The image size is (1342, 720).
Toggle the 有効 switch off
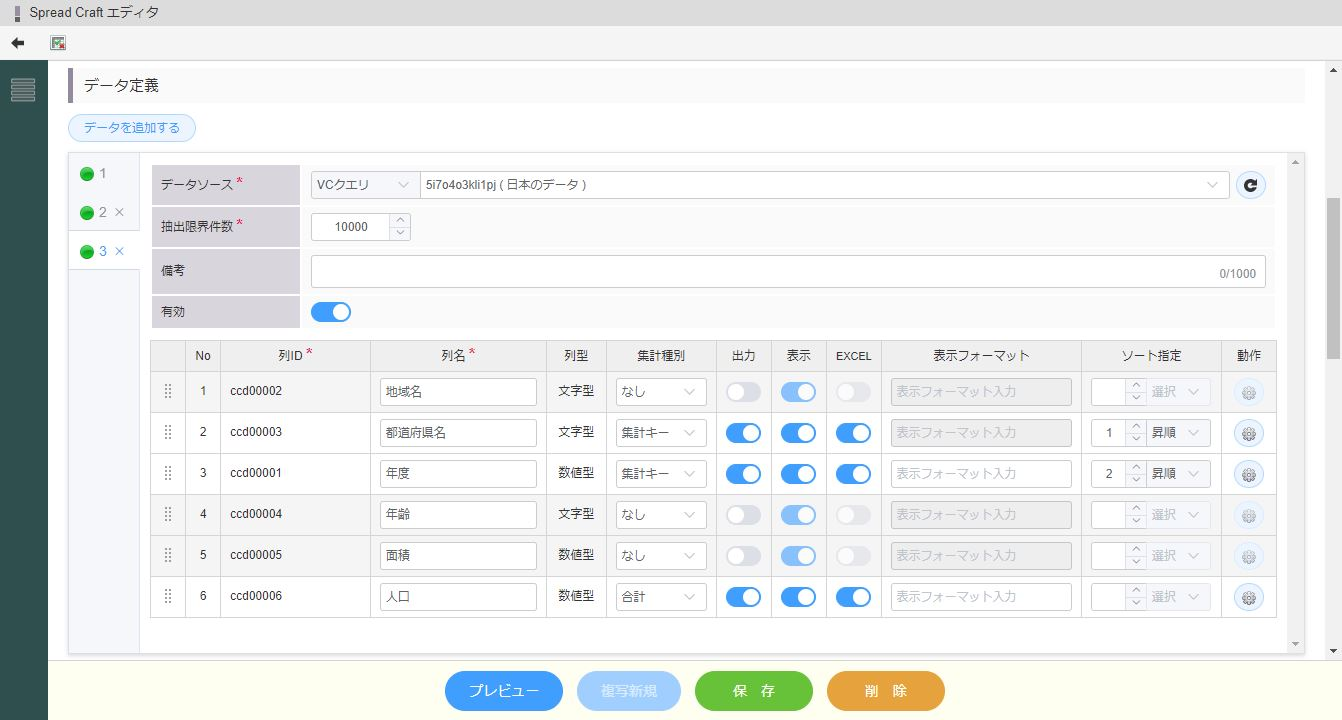point(331,312)
